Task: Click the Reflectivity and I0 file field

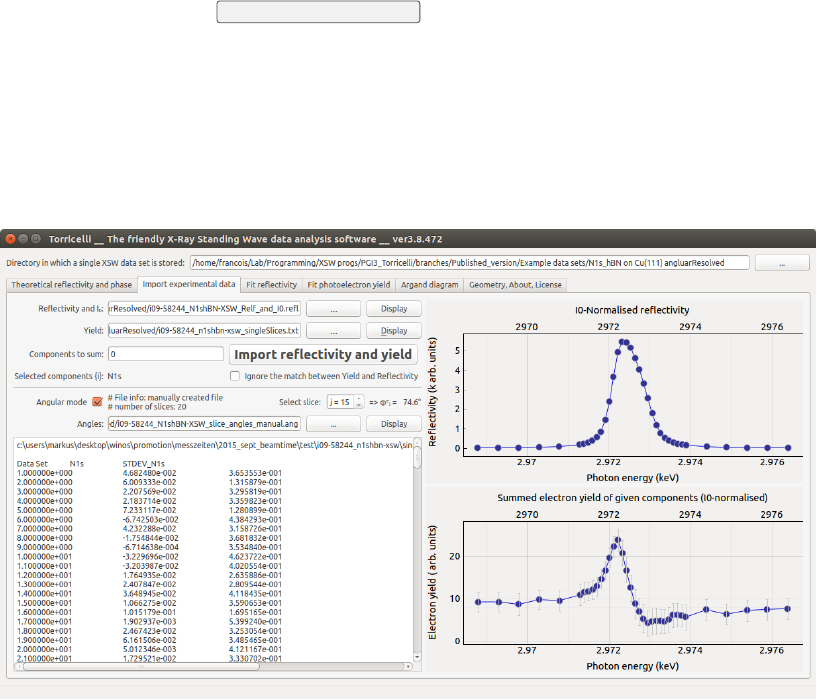Action: click(x=204, y=309)
